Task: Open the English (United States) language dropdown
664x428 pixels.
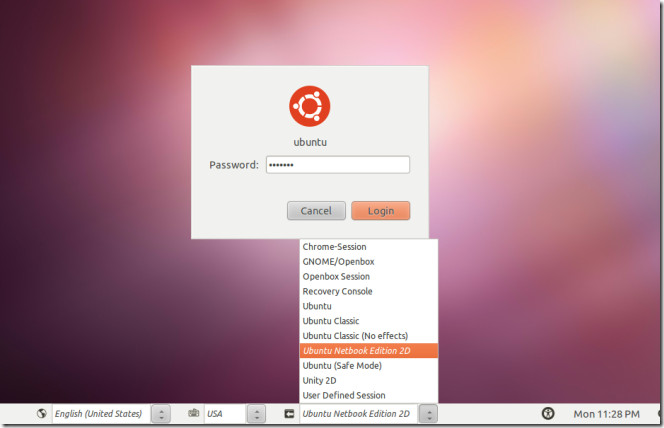Action: tap(101, 414)
